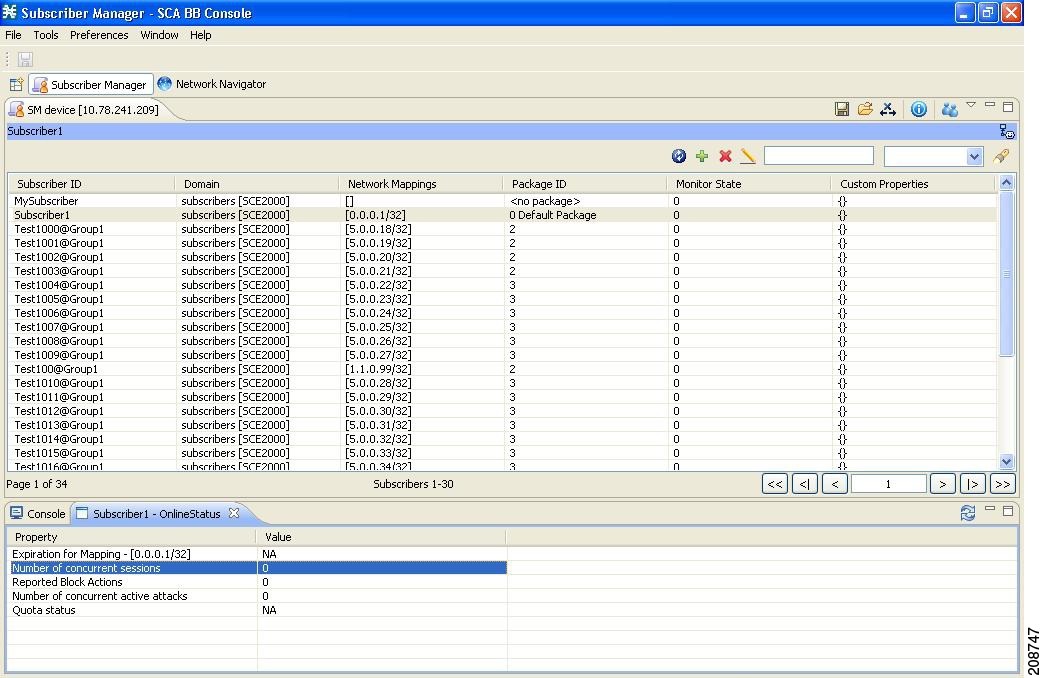
Task: Click the green add subscriber icon
Action: 702,156
